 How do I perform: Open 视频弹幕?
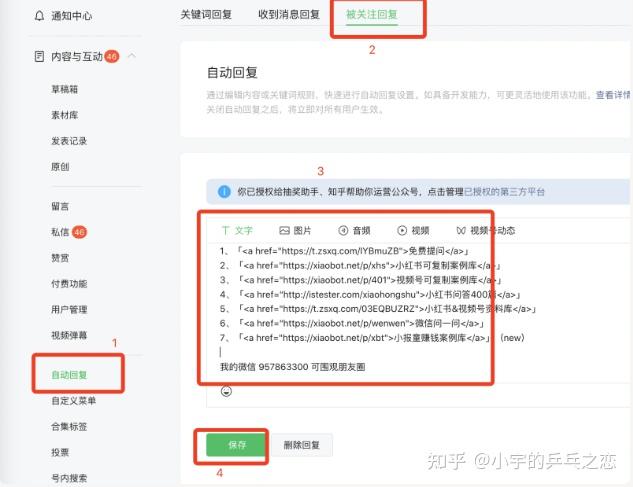tap(69, 335)
